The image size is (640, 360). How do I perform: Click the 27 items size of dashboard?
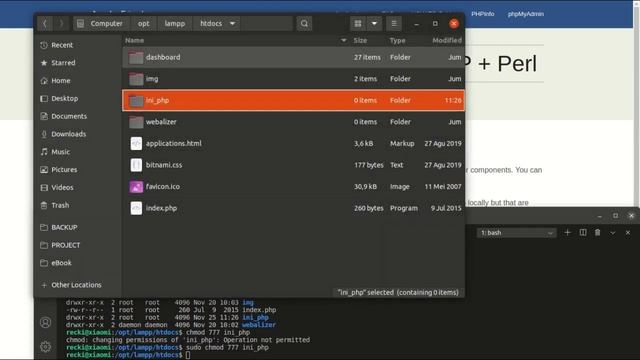(x=367, y=57)
